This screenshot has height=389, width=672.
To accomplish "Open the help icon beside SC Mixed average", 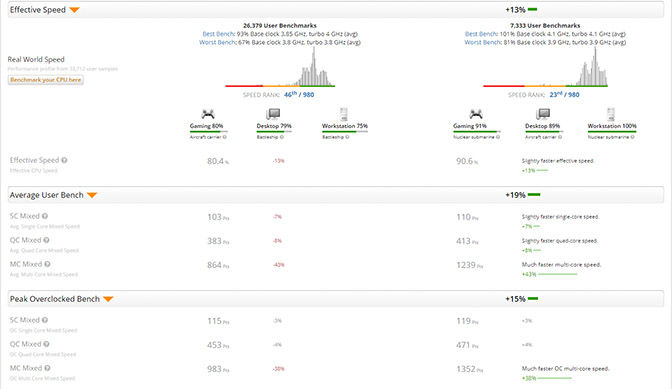I will [45, 216].
